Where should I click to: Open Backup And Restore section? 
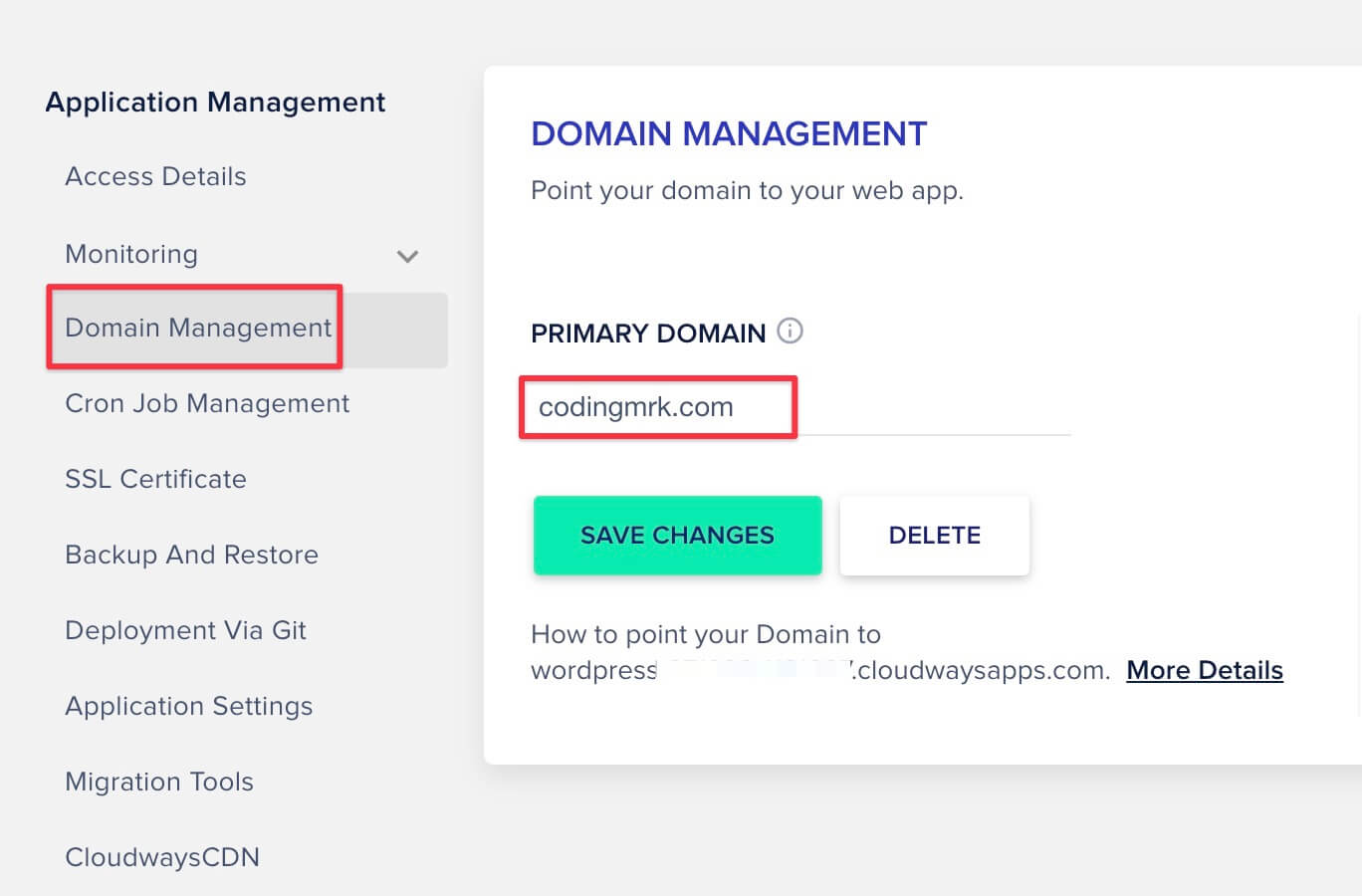coord(191,555)
